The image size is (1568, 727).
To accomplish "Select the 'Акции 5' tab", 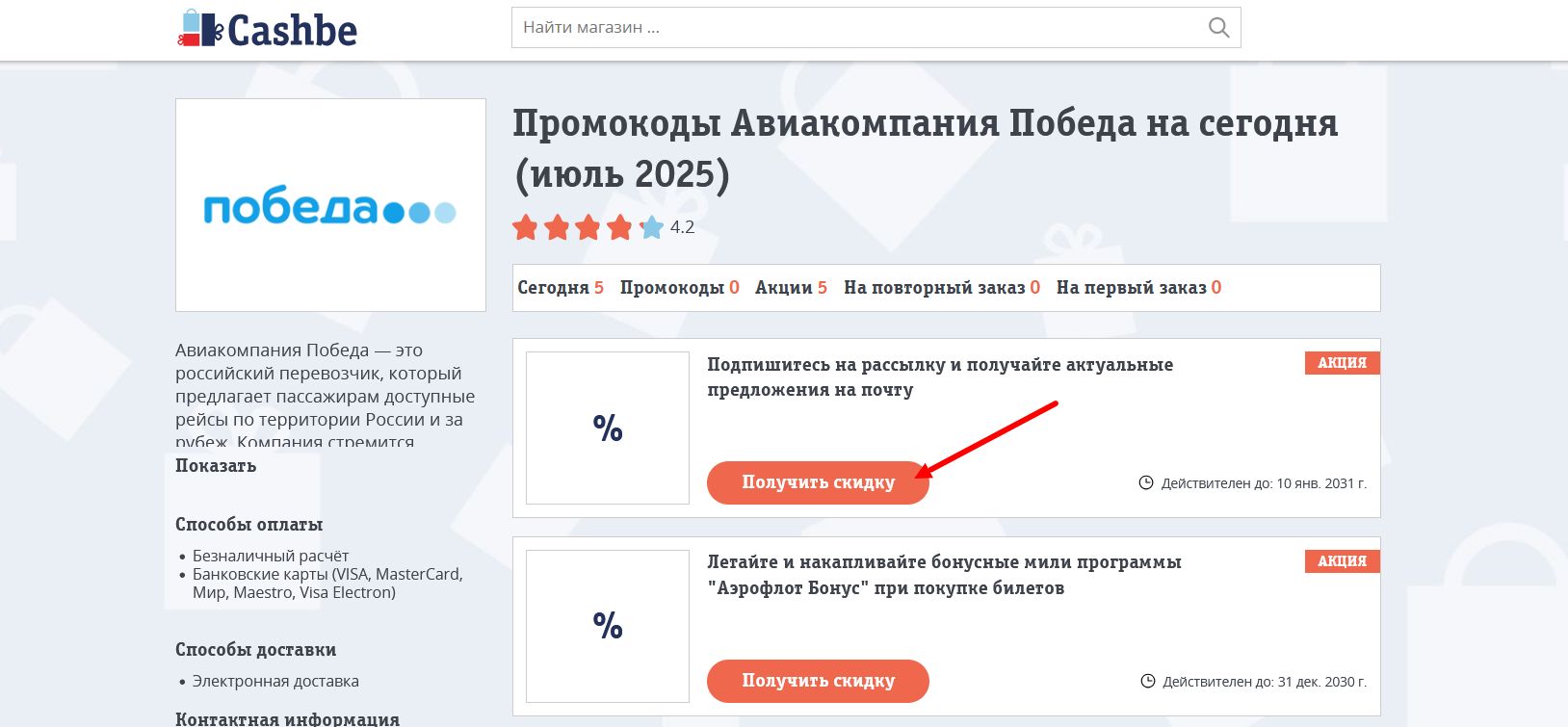I will point(792,288).
